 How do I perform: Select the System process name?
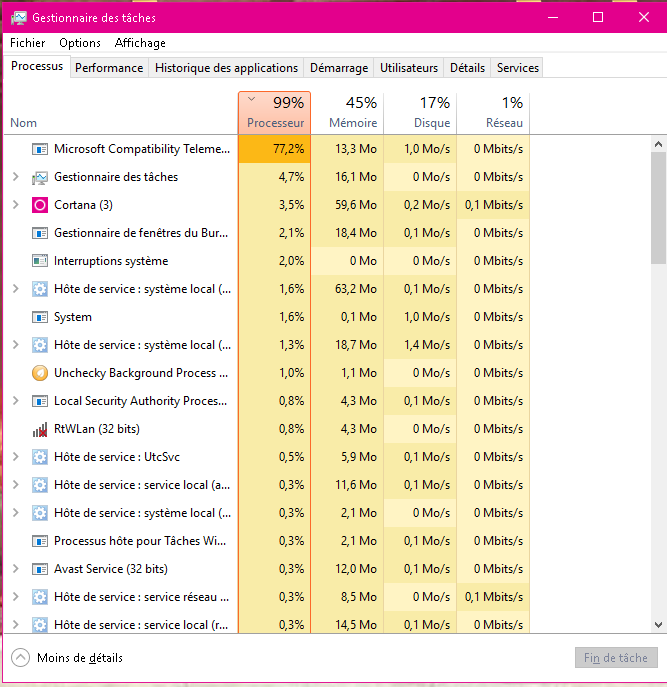(x=73, y=317)
